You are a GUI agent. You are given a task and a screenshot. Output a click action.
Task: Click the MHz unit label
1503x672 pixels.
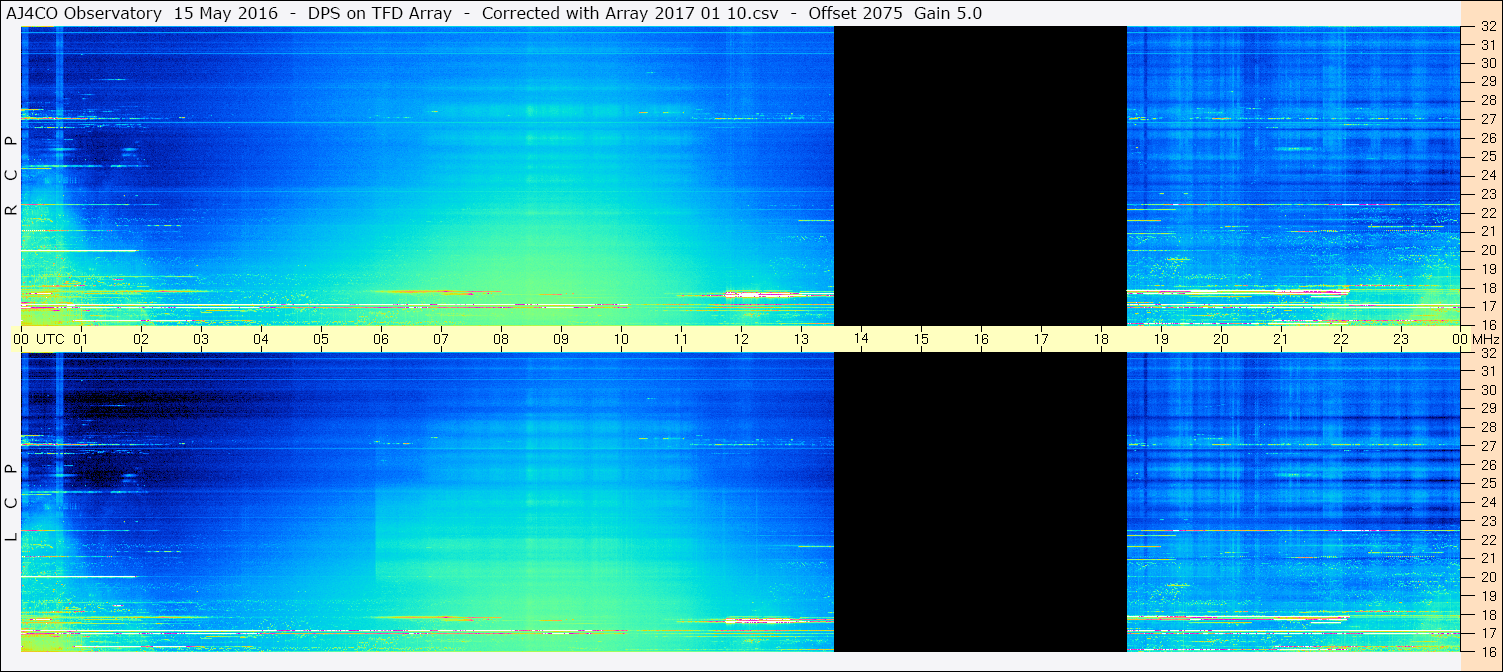pos(1485,339)
